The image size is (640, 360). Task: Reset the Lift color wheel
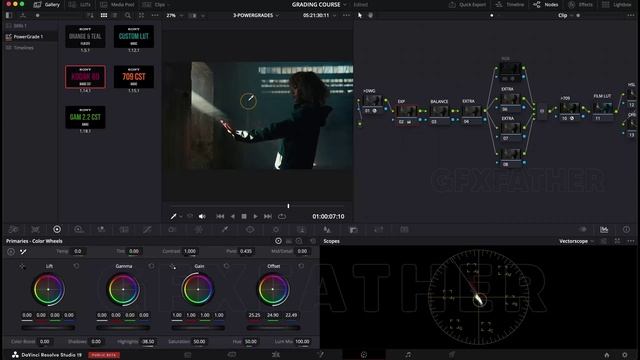[76, 266]
